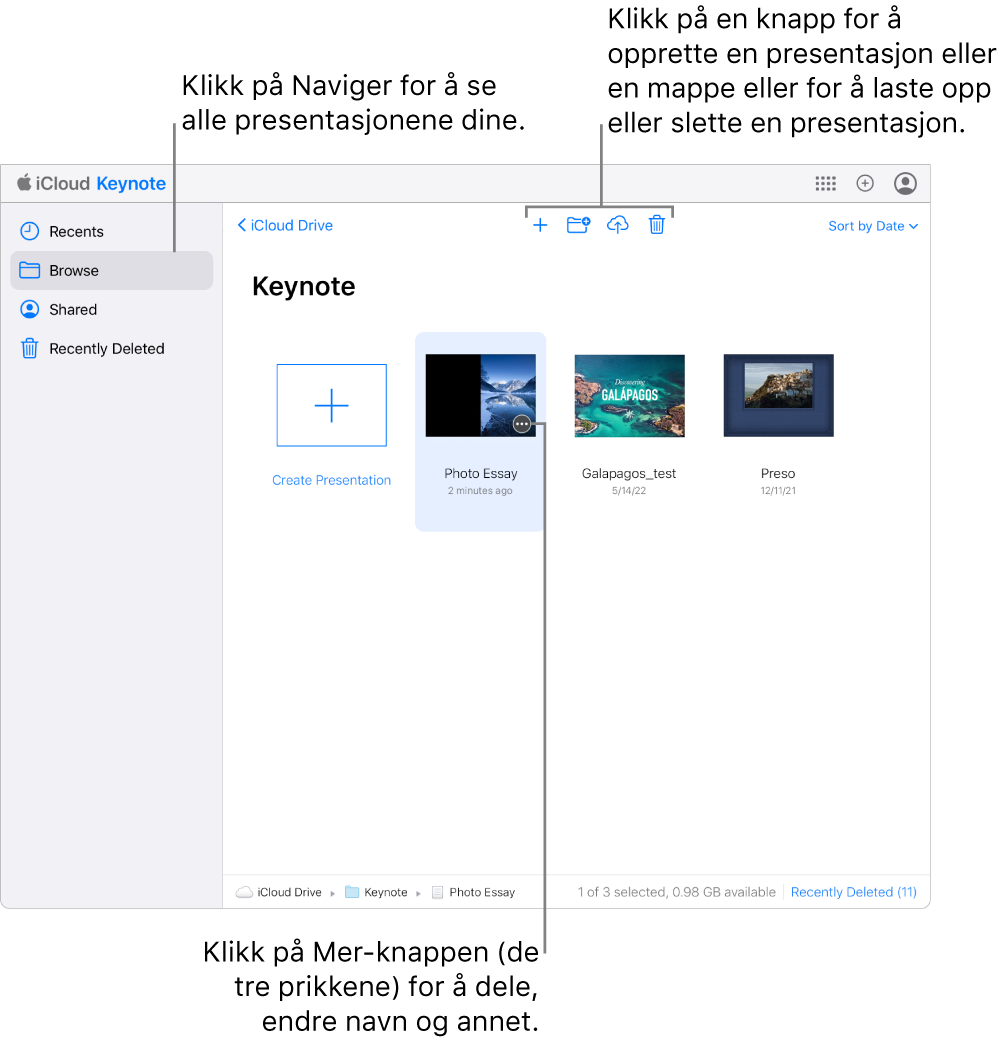Open the app launcher grid icon
The height and width of the screenshot is (1043, 1008).
825,184
